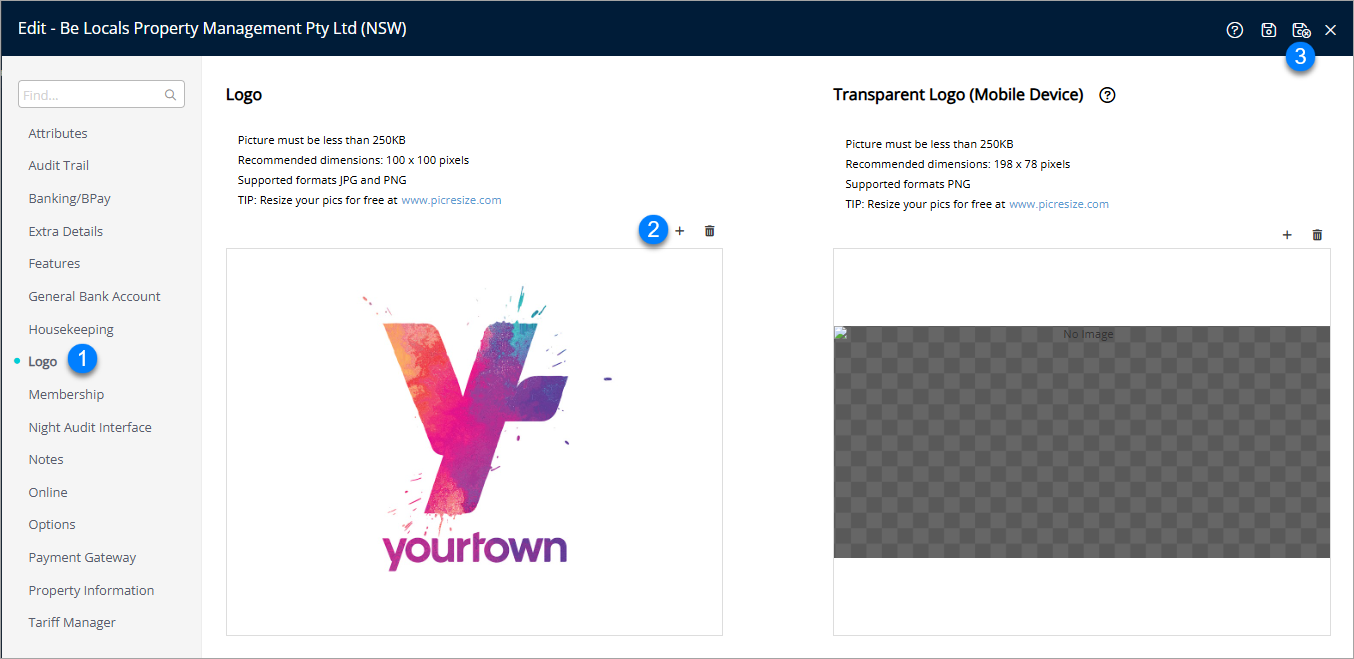1354x659 pixels.
Task: Delete the Logo image with trash icon
Action: tap(710, 231)
